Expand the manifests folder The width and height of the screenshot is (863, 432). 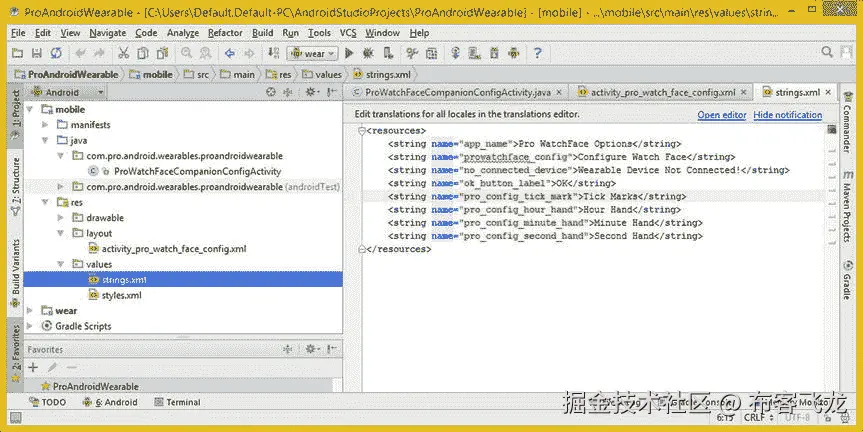click(45, 125)
